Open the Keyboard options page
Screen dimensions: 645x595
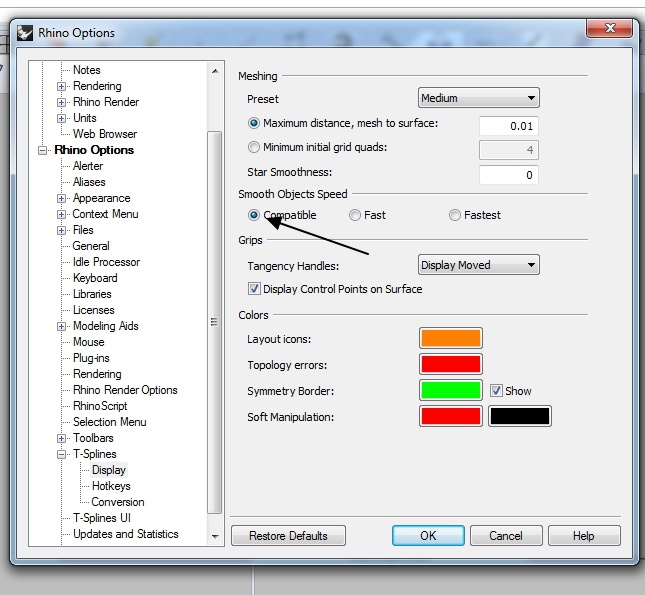pos(95,278)
